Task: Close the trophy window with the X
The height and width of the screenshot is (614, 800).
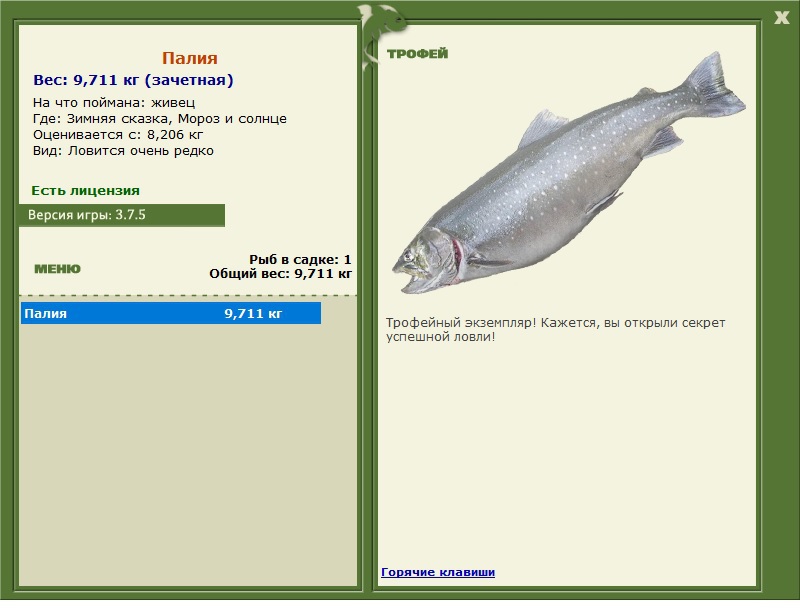Action: [781, 16]
